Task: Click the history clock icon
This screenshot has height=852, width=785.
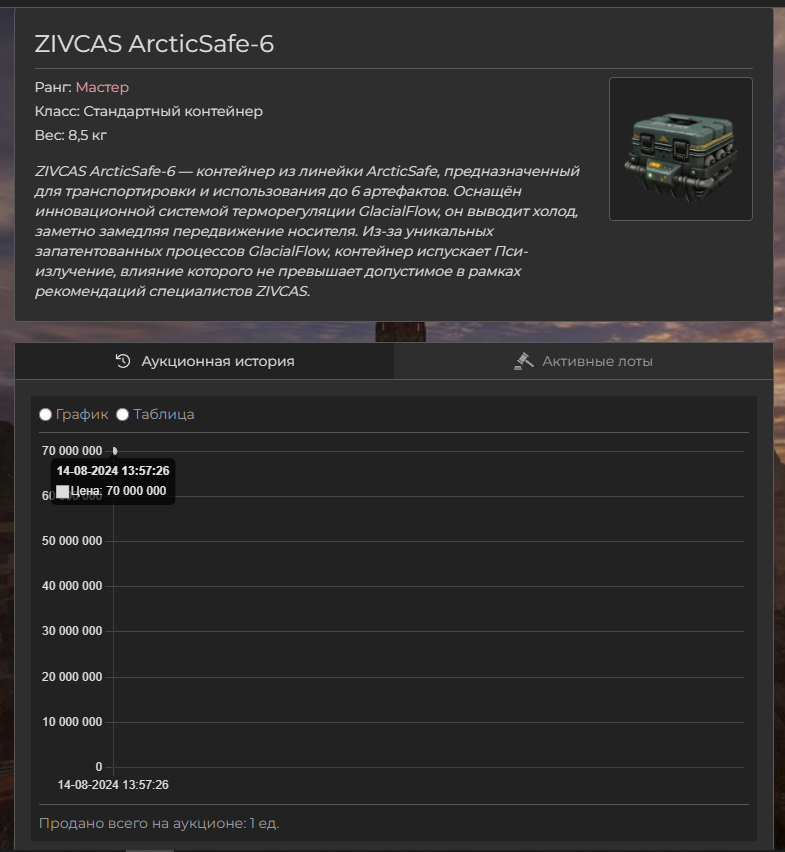Action: [123, 361]
